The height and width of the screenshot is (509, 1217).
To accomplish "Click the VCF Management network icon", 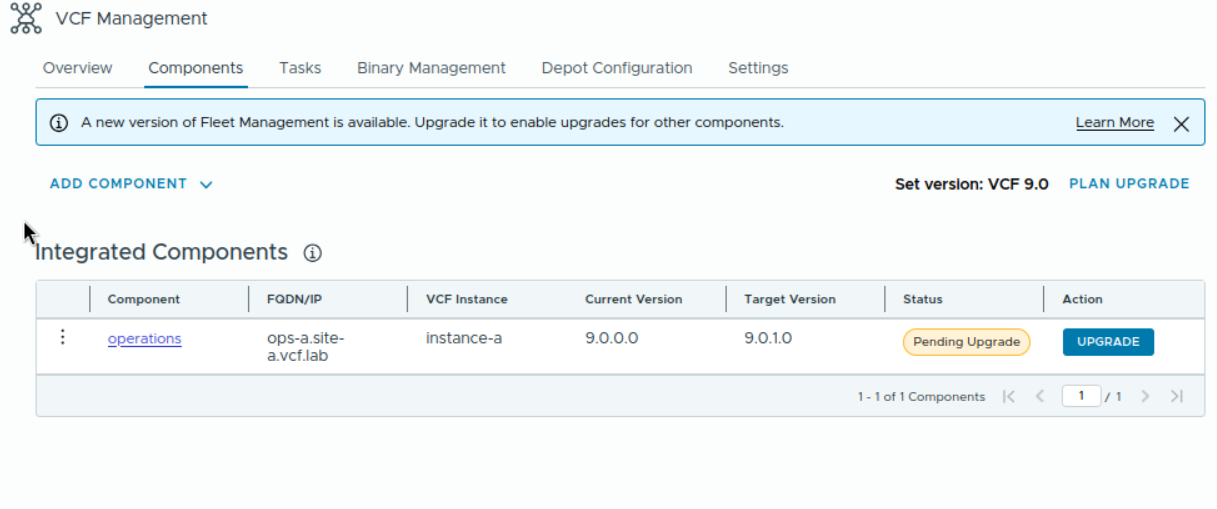I will pos(26,18).
